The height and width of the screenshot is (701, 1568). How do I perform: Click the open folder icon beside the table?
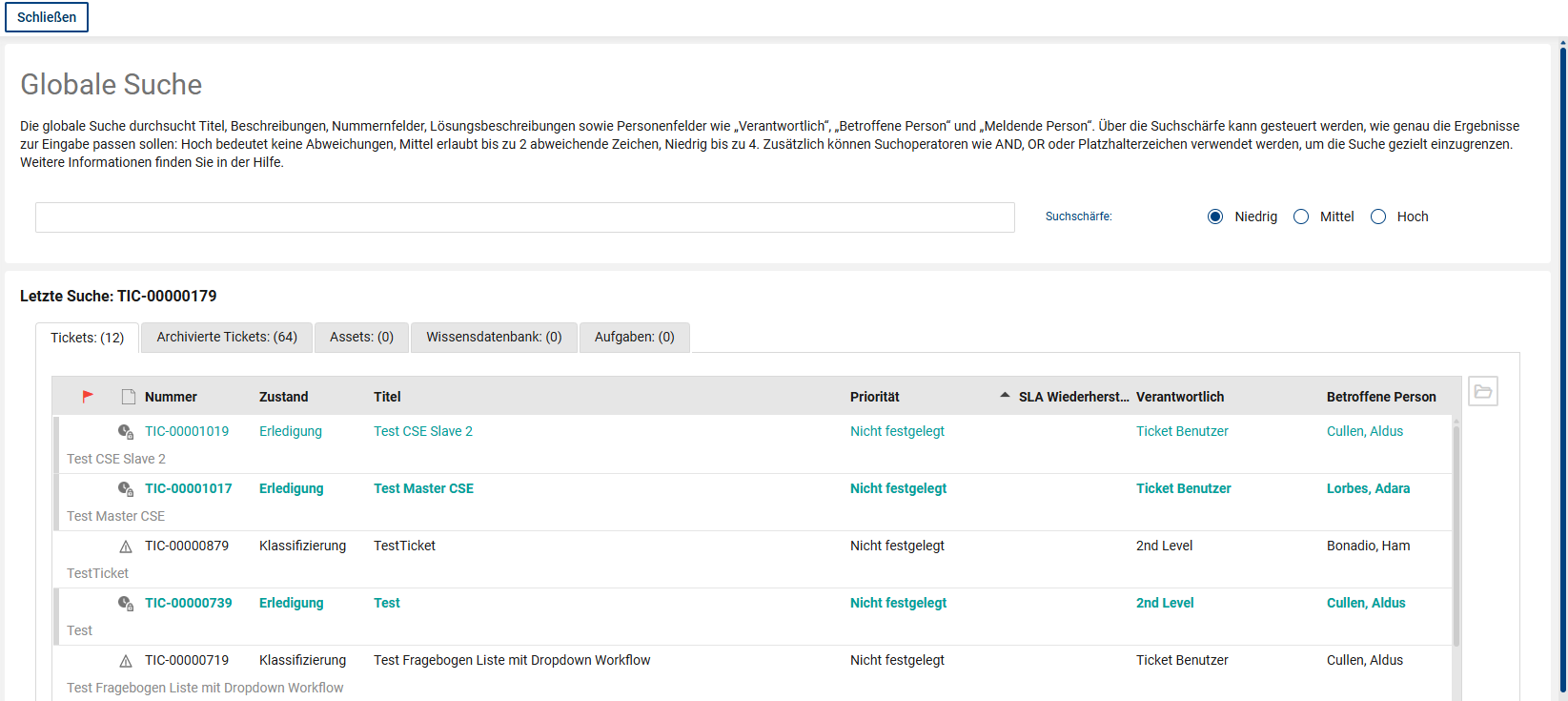click(1482, 391)
